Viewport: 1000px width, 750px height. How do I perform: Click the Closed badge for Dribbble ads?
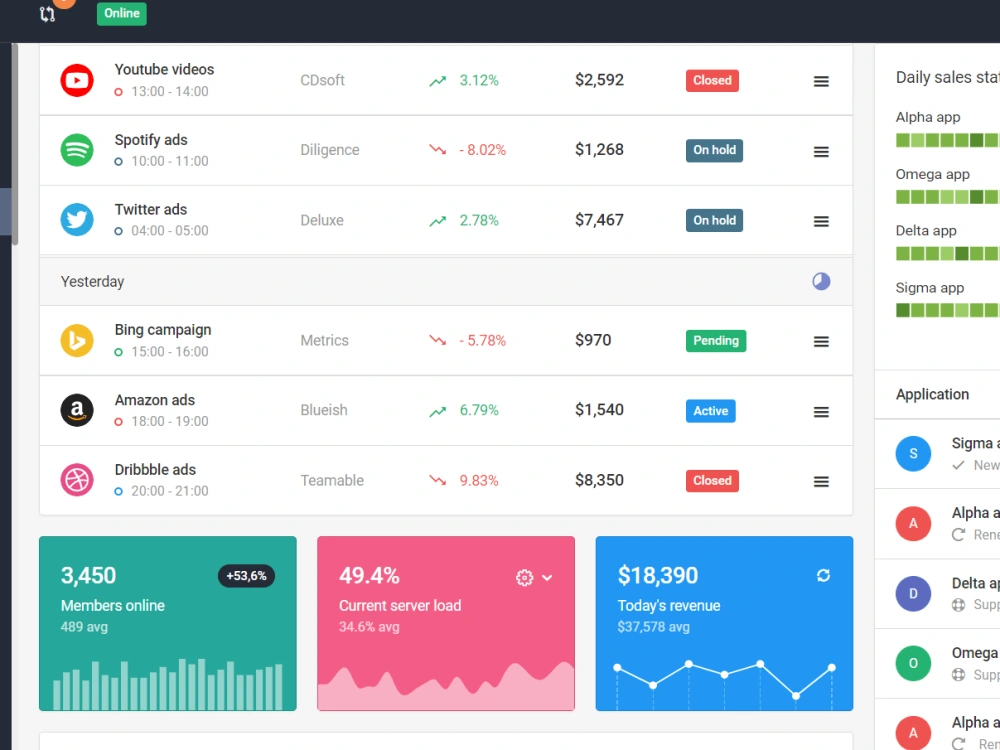pos(712,481)
